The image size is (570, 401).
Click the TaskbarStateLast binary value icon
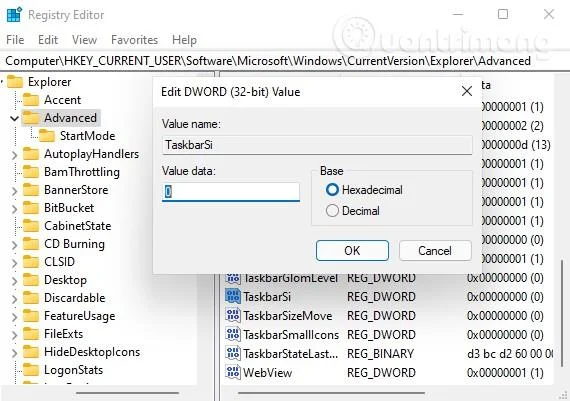pyautogui.click(x=233, y=353)
